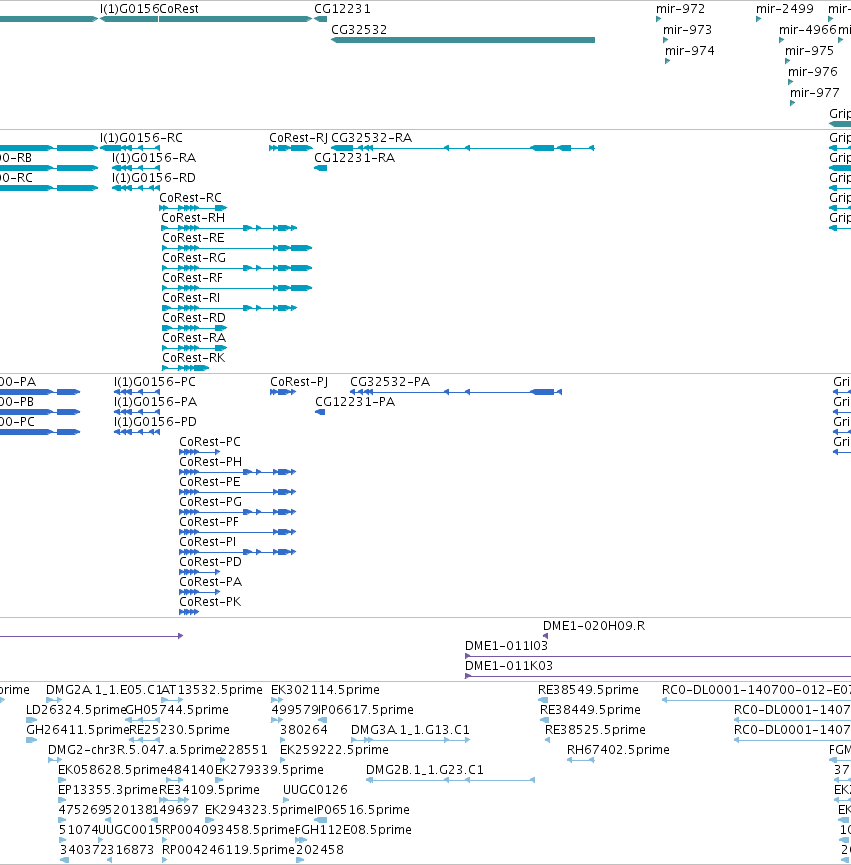Click the l(1)G0156-RA transcript label

(154, 158)
